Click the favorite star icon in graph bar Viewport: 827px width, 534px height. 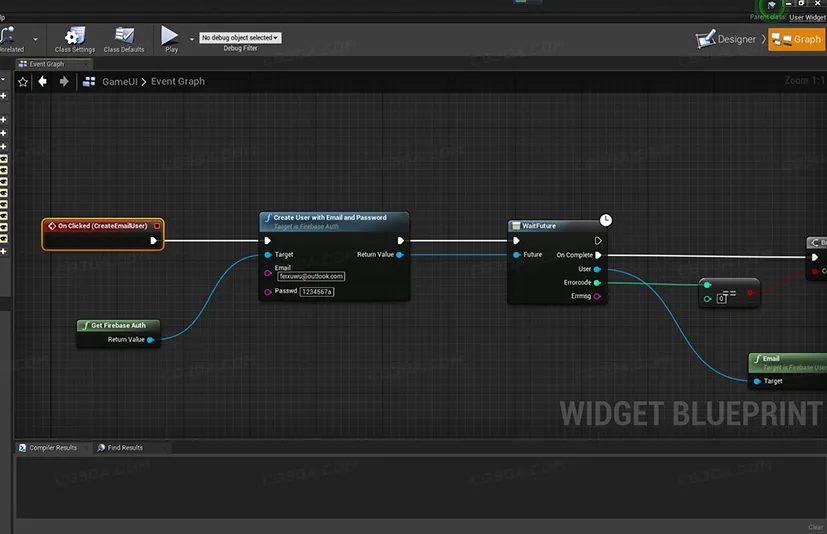pos(23,82)
